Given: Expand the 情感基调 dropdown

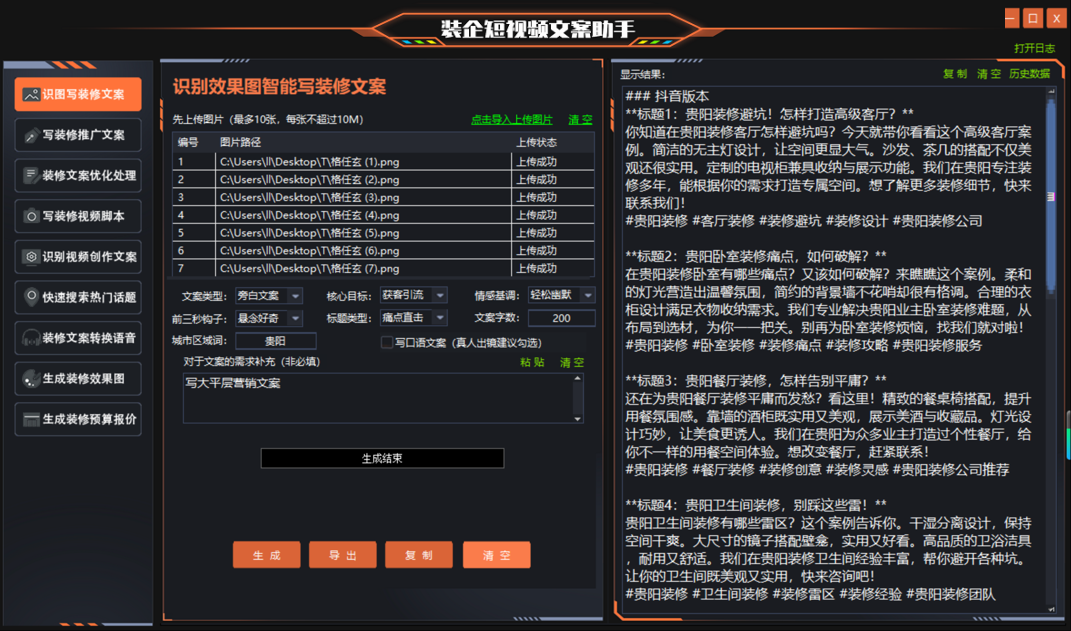Looking at the screenshot, I should pyautogui.click(x=587, y=295).
